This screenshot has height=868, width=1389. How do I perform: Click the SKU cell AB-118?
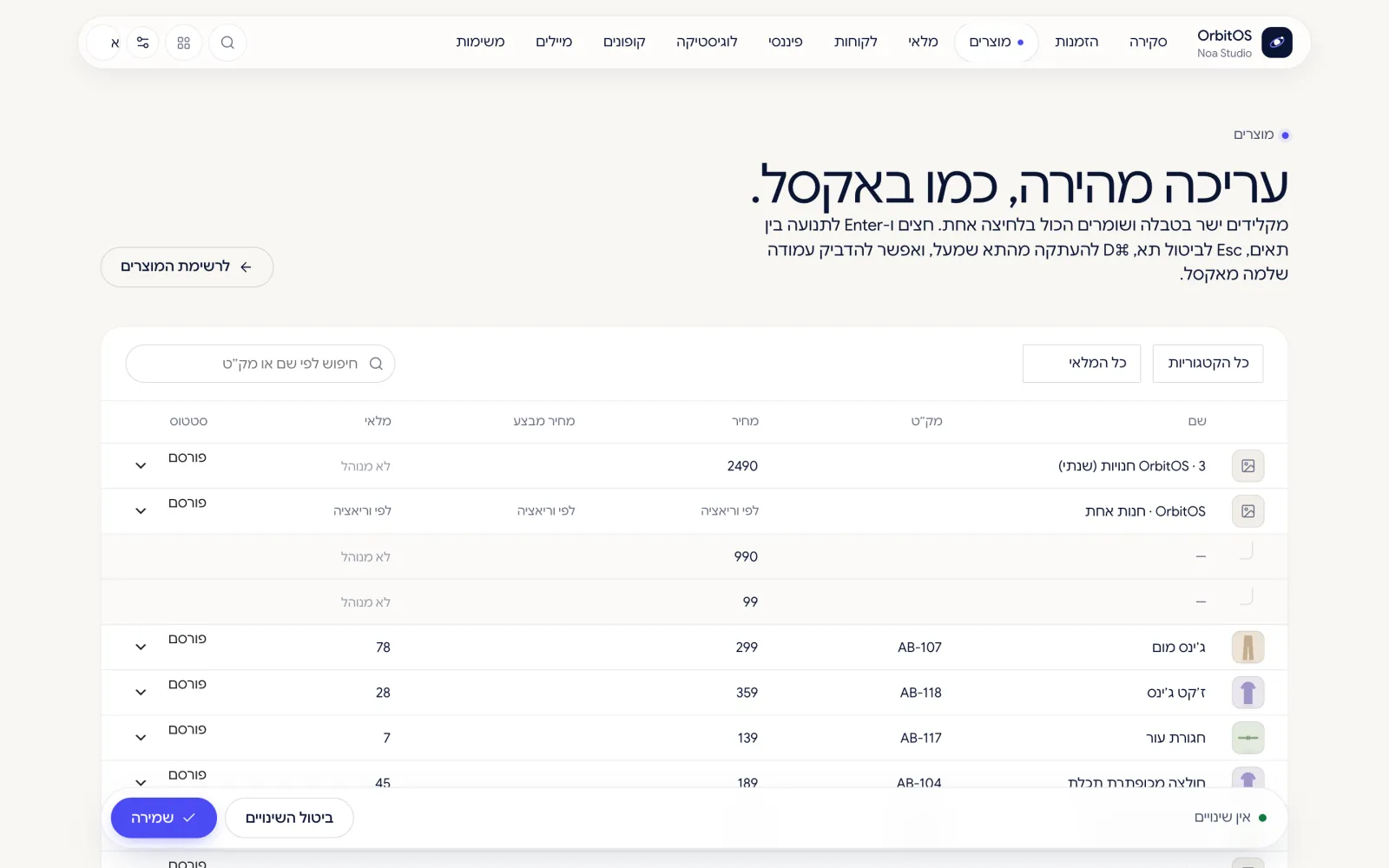tap(920, 693)
